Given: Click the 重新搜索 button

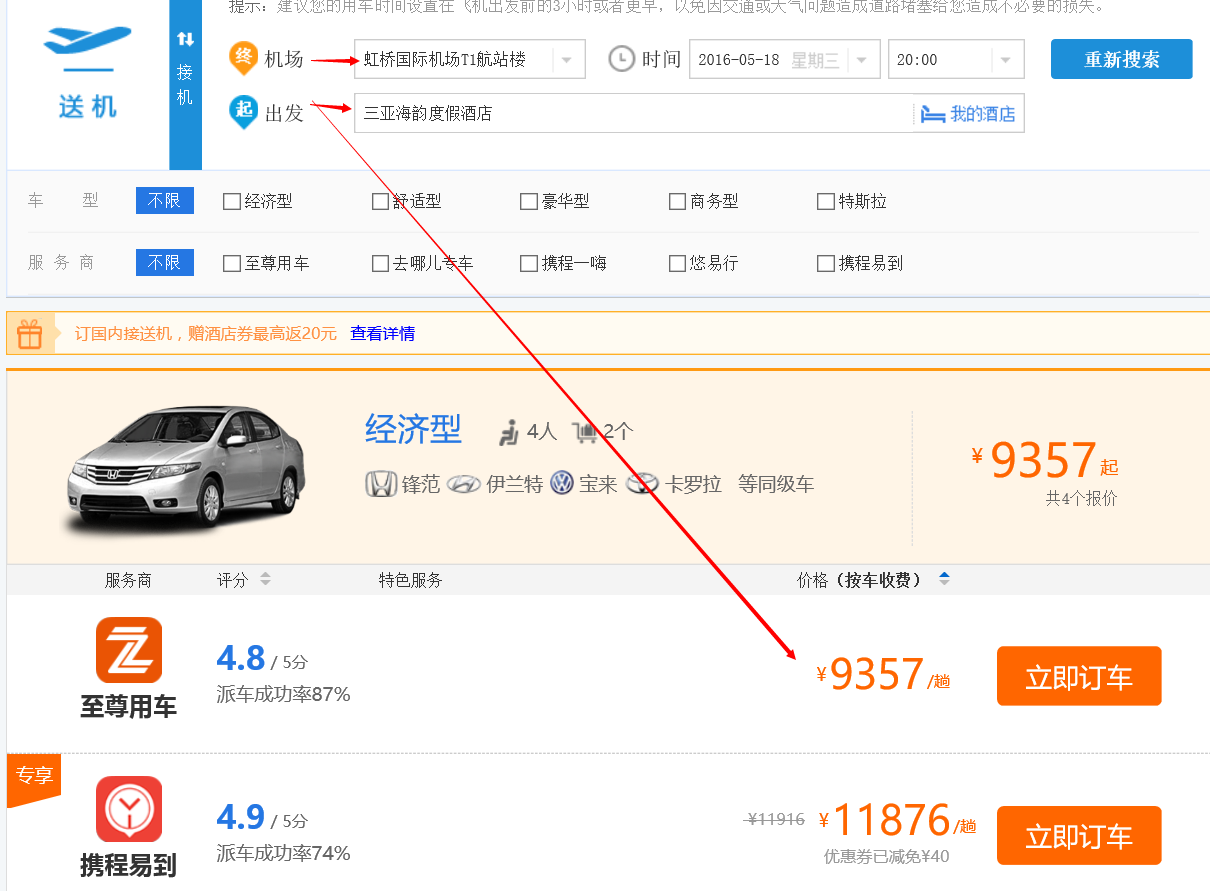Looking at the screenshot, I should (1121, 59).
